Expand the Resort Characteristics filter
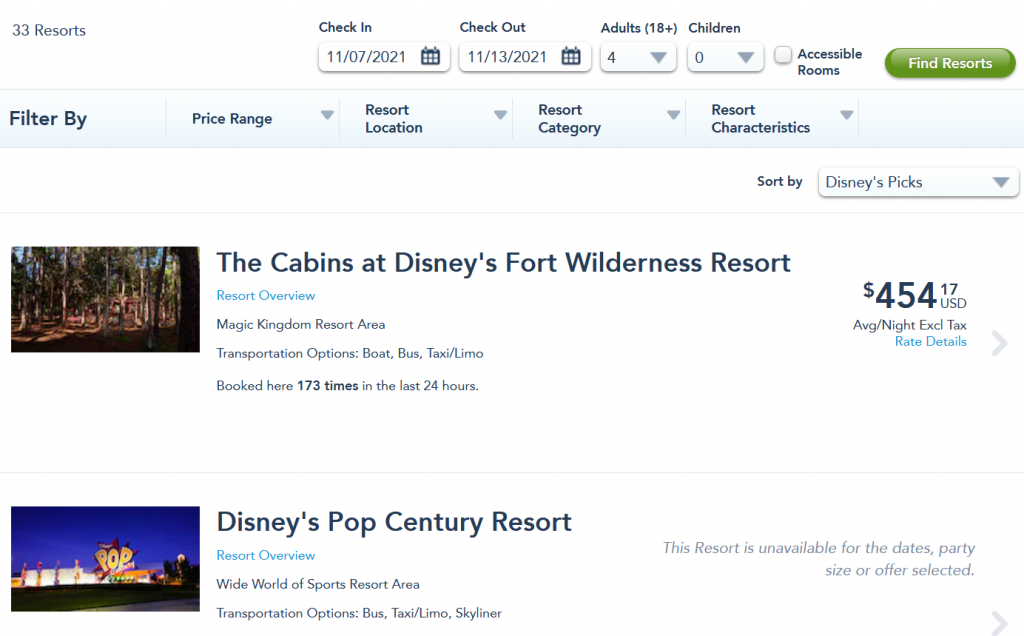Viewport: 1024px width, 636px height. click(772, 118)
